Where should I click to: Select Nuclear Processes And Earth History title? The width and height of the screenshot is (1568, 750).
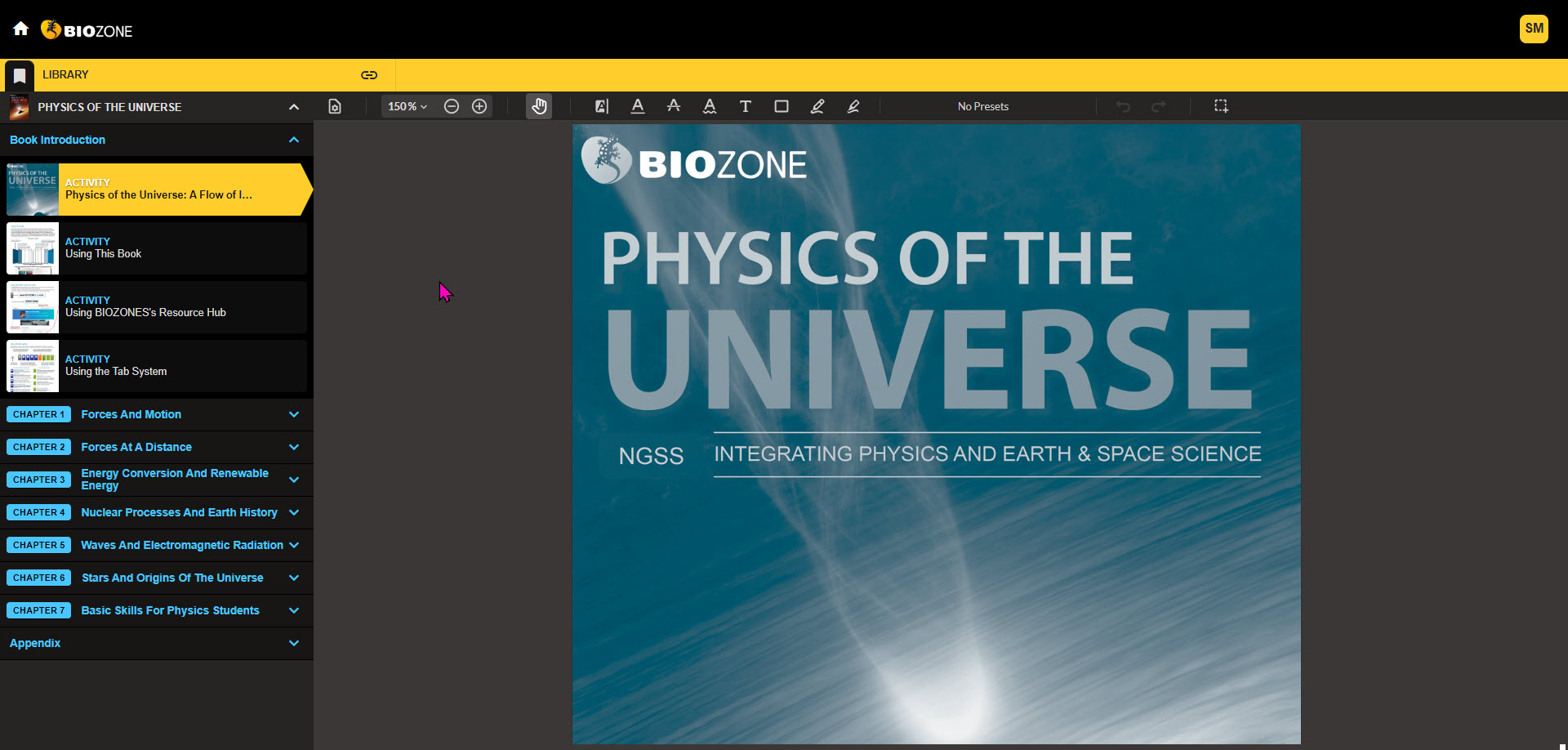[x=180, y=512]
